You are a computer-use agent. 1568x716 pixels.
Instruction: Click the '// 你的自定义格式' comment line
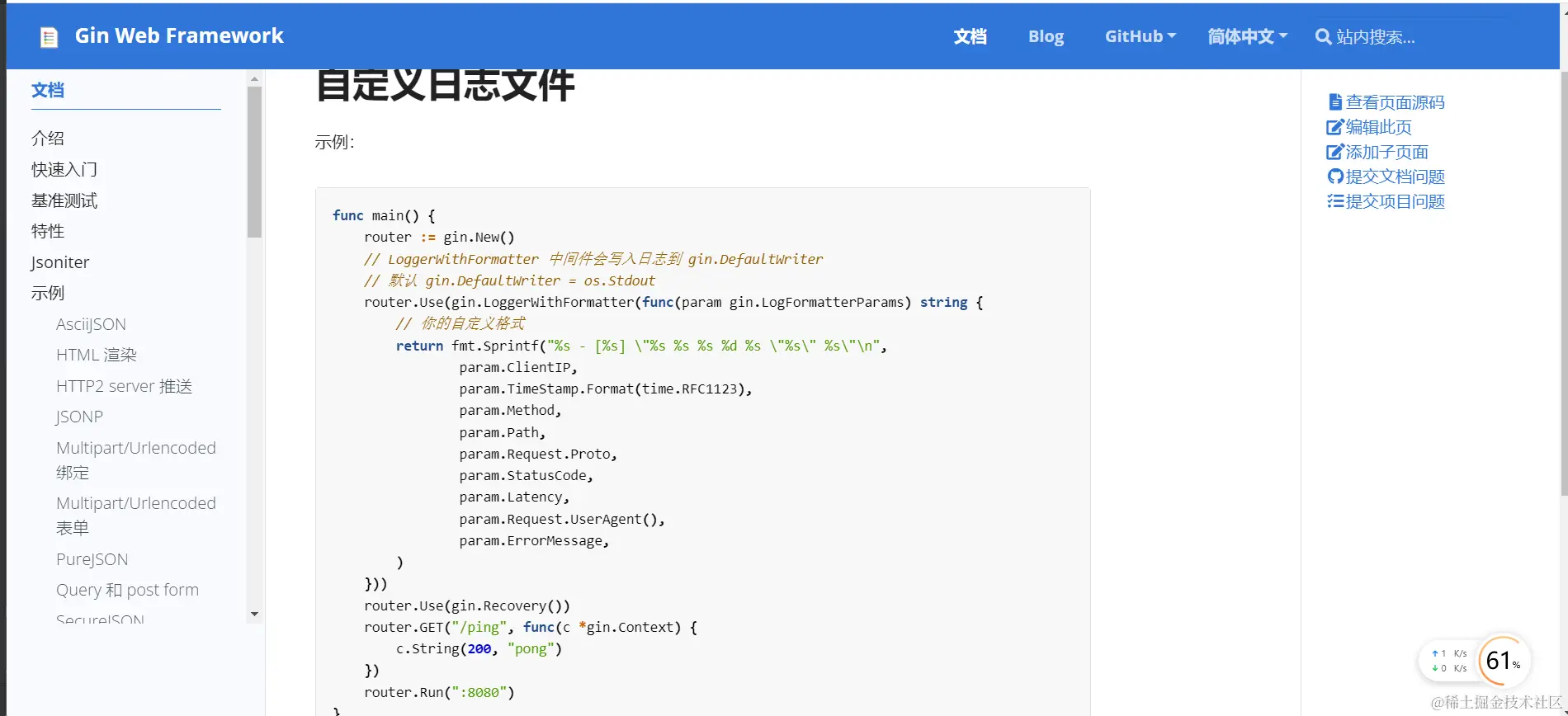[x=460, y=323]
